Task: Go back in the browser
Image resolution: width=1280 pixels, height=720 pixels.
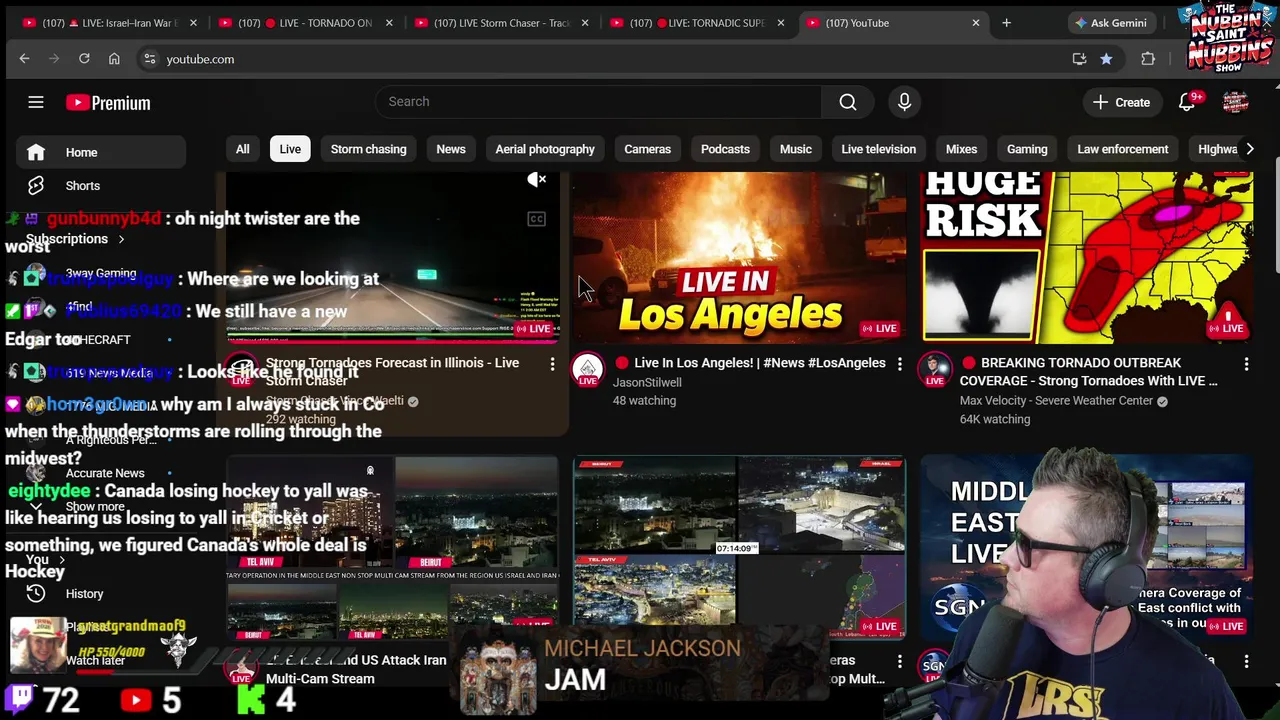Action: pos(24,59)
